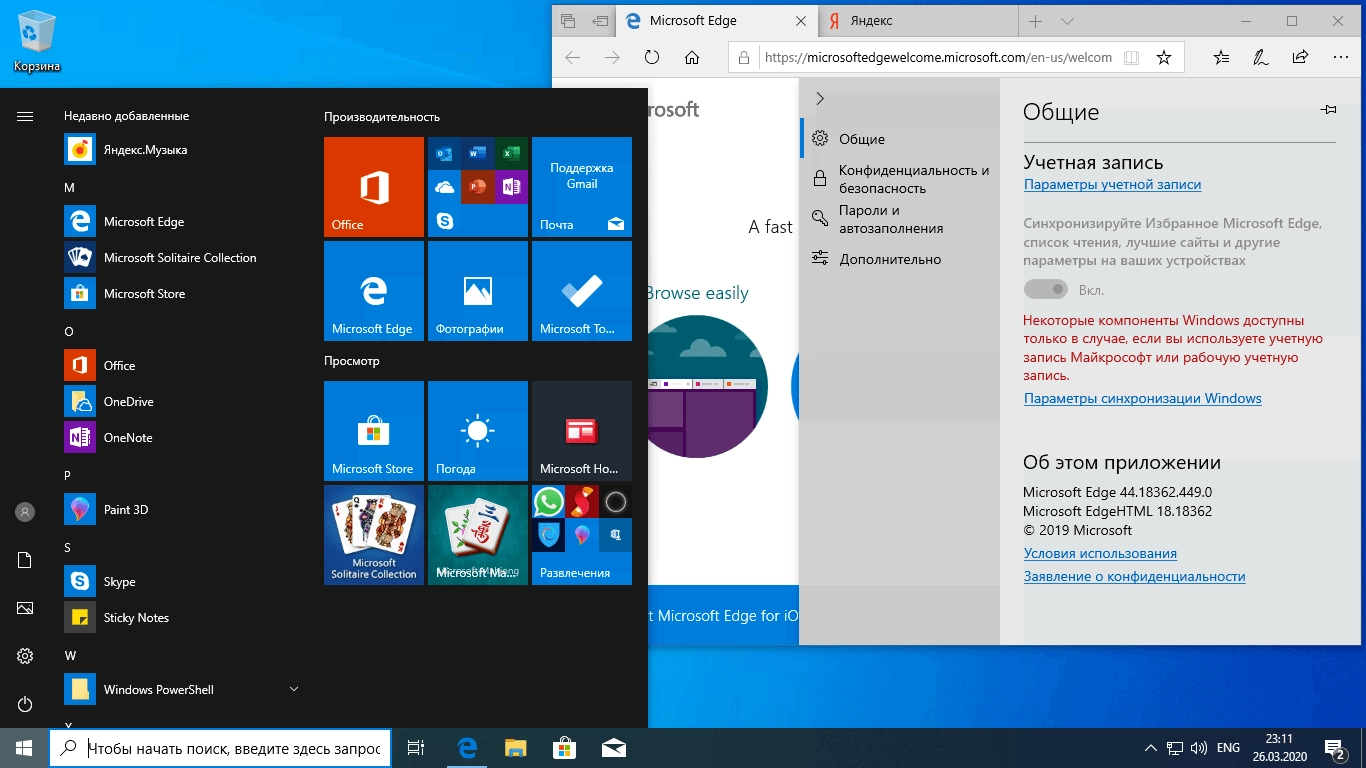
Task: Open the Favorites hub in Edge
Action: click(x=1221, y=58)
